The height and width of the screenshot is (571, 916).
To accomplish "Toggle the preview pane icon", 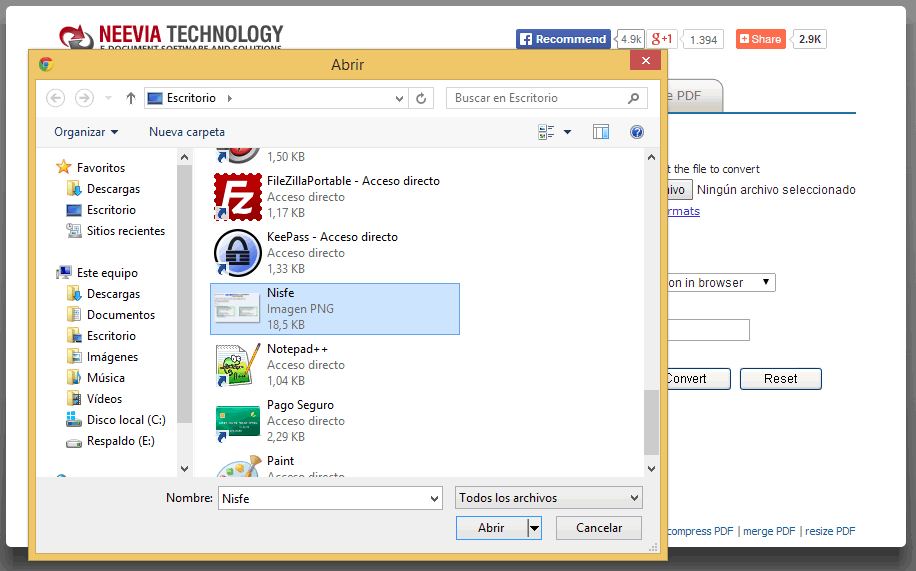I will coord(601,132).
